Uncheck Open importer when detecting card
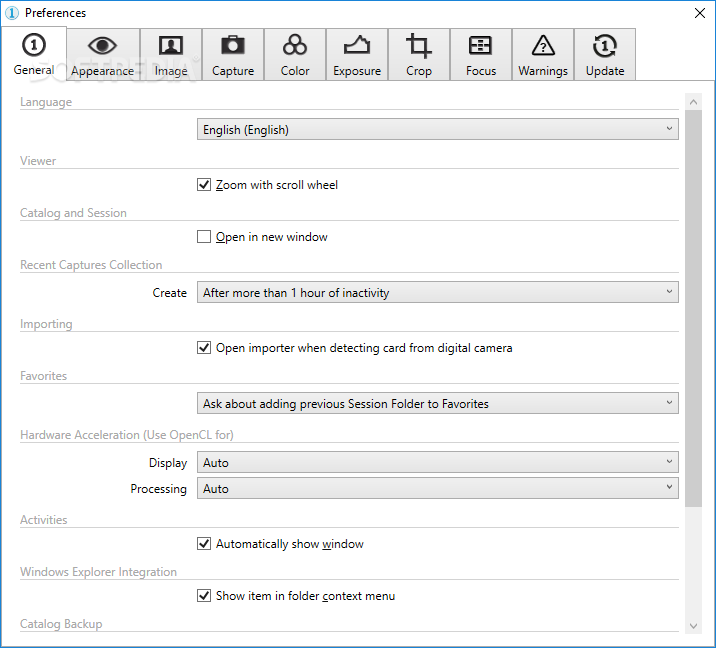 pos(204,348)
